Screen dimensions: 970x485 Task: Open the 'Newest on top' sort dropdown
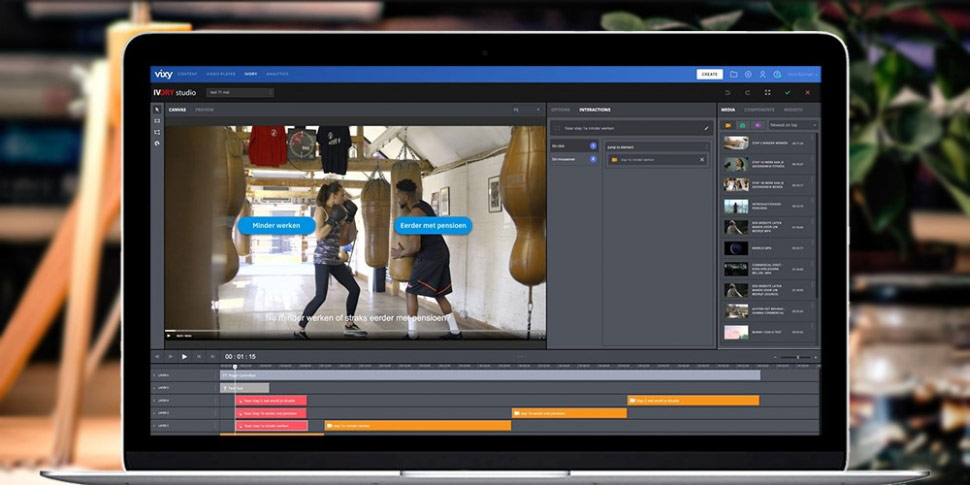[792, 125]
